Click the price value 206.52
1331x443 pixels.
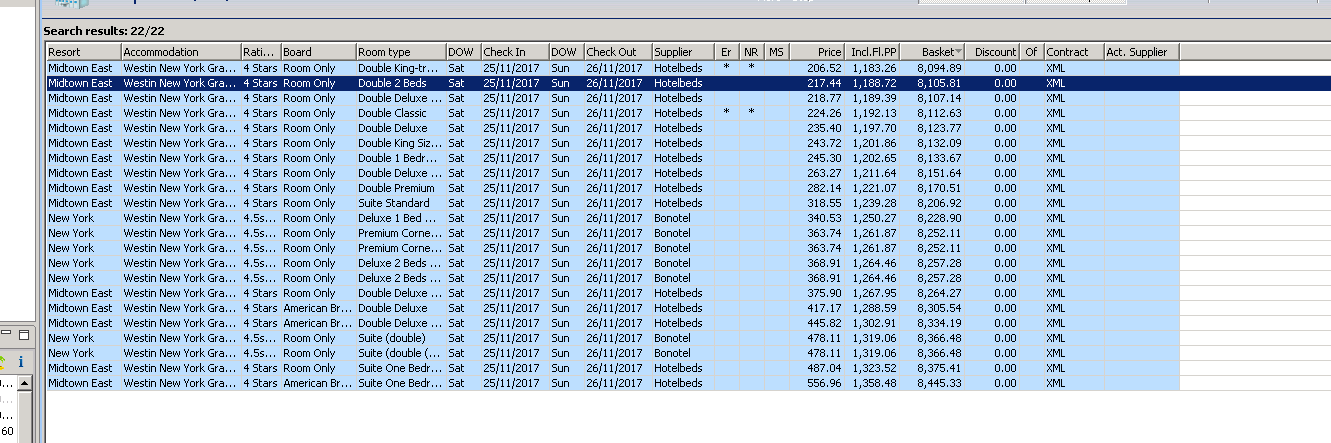(x=824, y=68)
